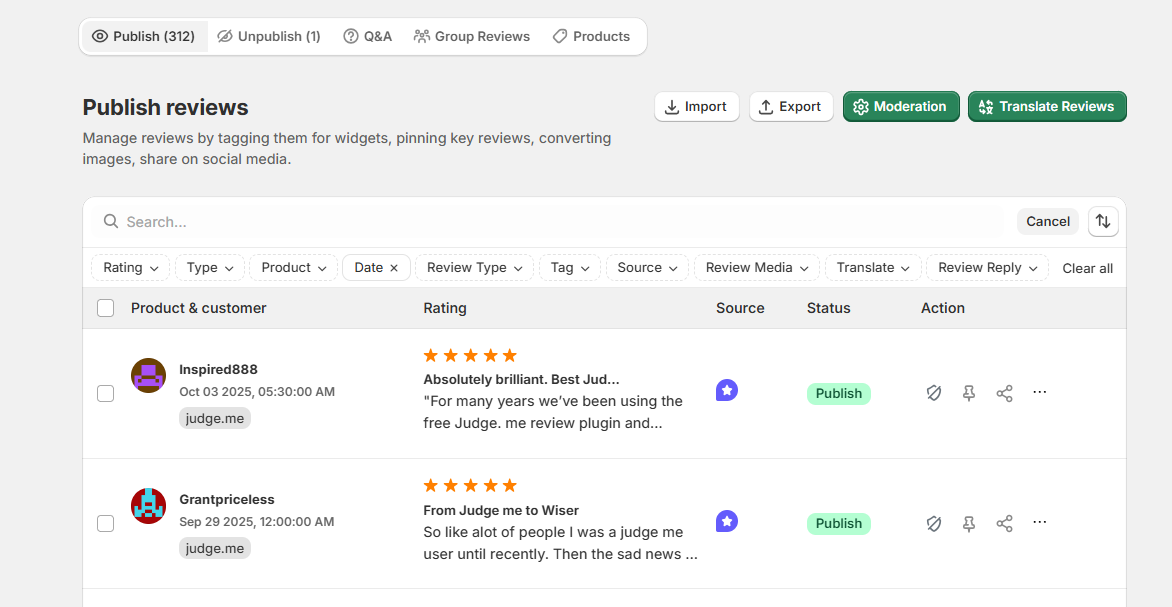Click the sort reviews arrows icon
The image size is (1172, 607).
(x=1103, y=221)
